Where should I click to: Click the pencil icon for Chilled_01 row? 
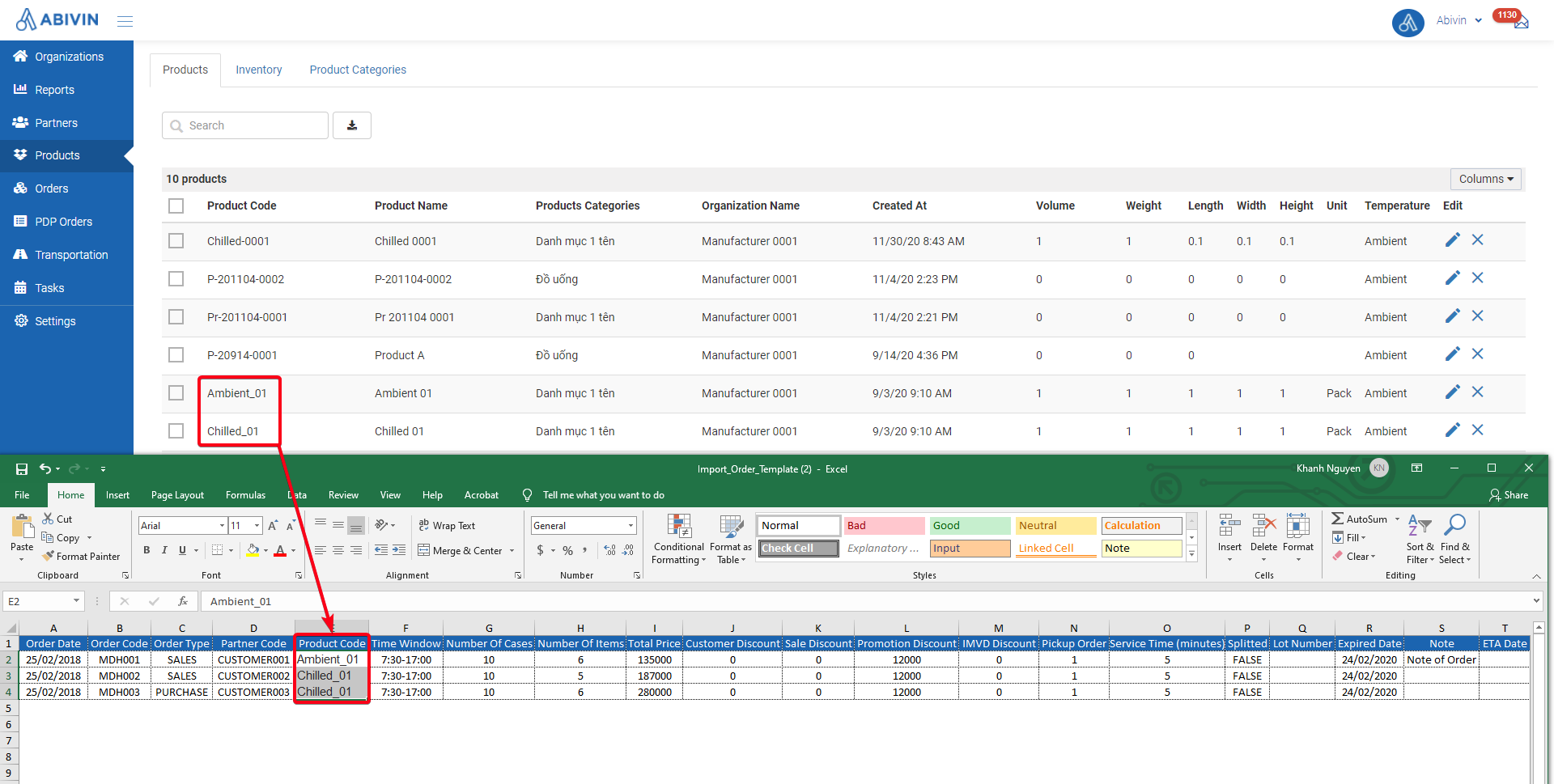1452,430
